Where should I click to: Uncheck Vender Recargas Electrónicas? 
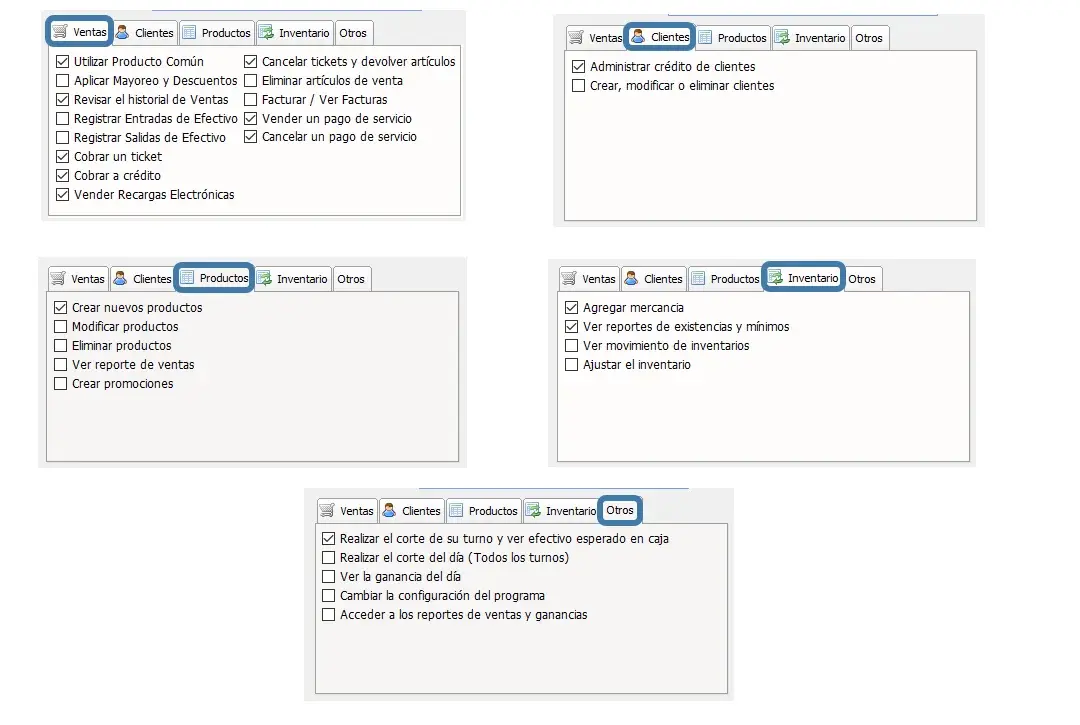click(63, 195)
